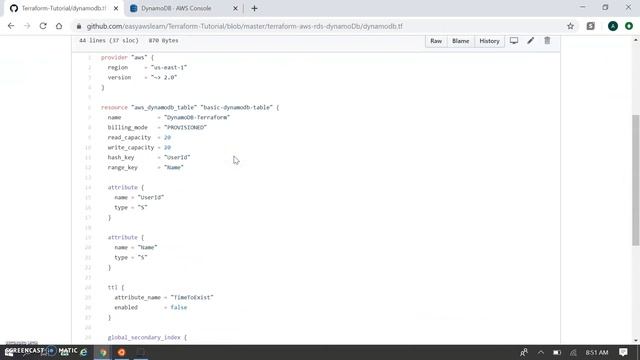
Task: Click the scrollbar up arrow
Action: point(636,40)
